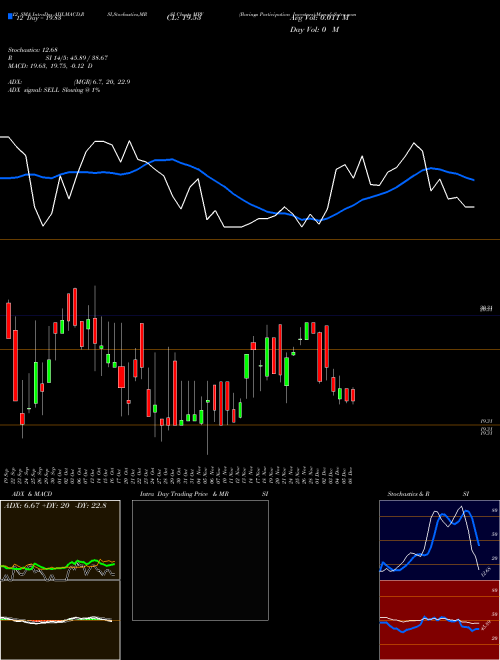Click the 'ADX & MACD' panel title
500x660 pixels.
tap(32, 494)
